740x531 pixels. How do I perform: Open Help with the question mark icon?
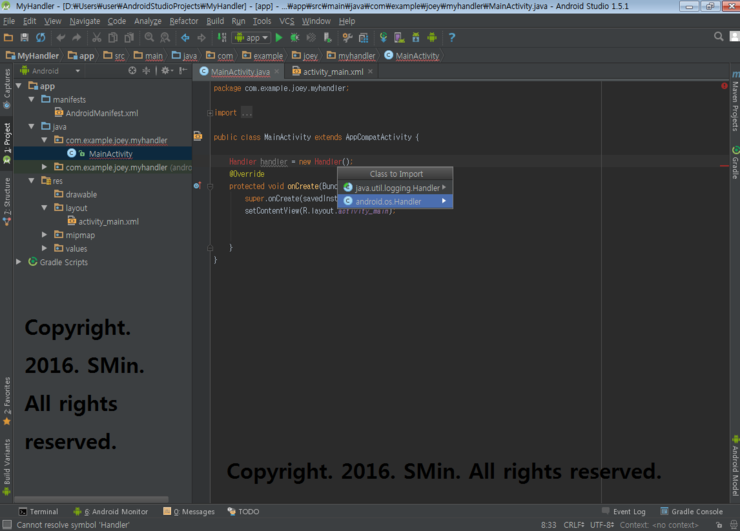[x=452, y=37]
